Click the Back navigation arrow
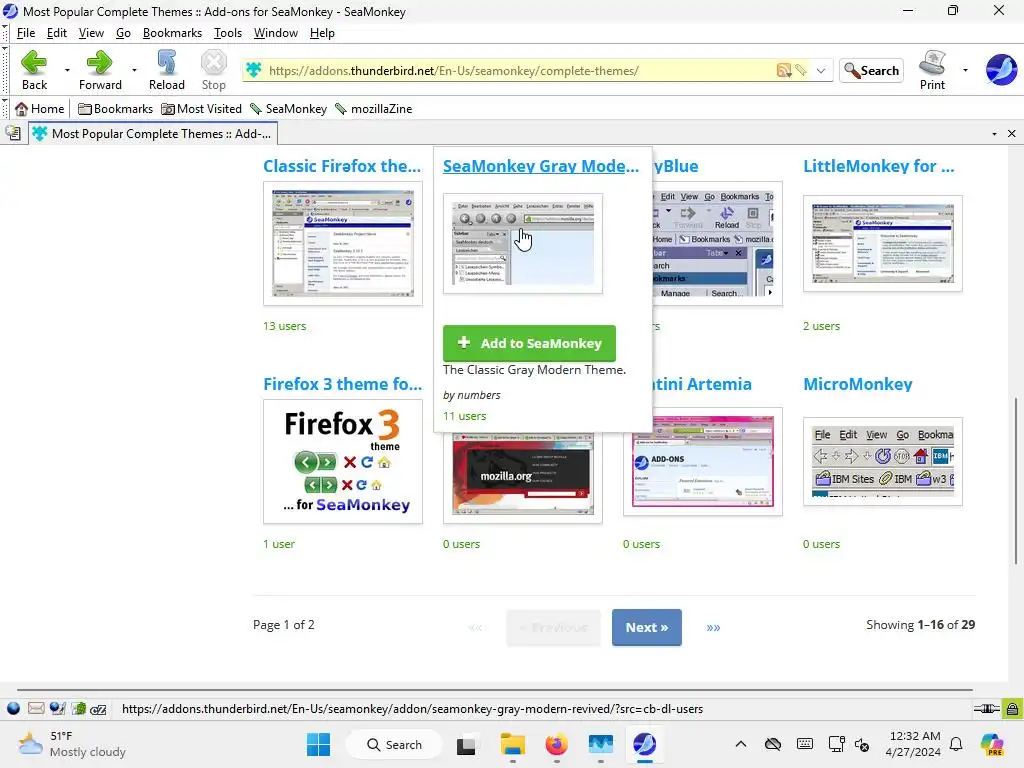 click(34, 63)
